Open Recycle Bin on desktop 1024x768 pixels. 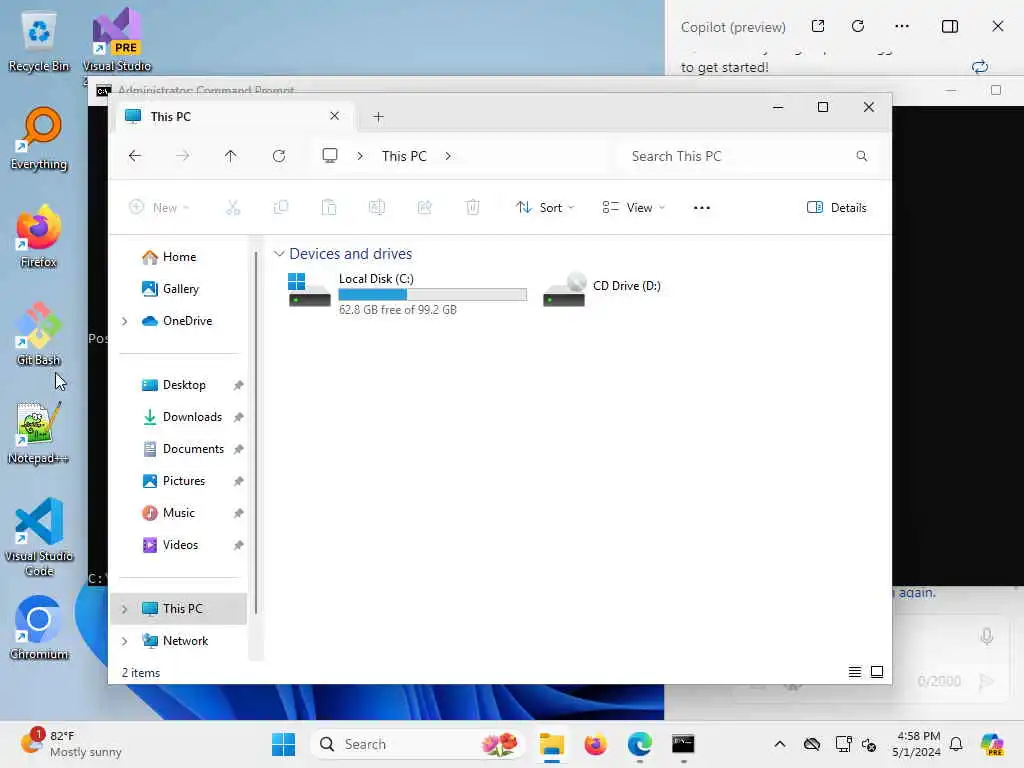coord(39,40)
